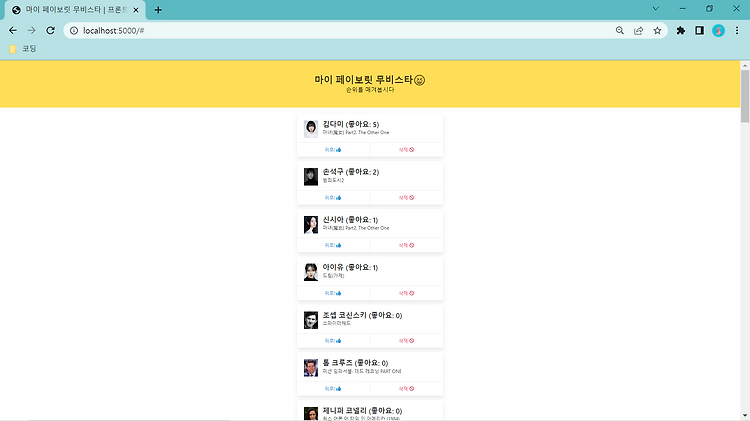Open the 코딩 bookmarks folder
This screenshot has height=421, width=750.
pos(23,48)
